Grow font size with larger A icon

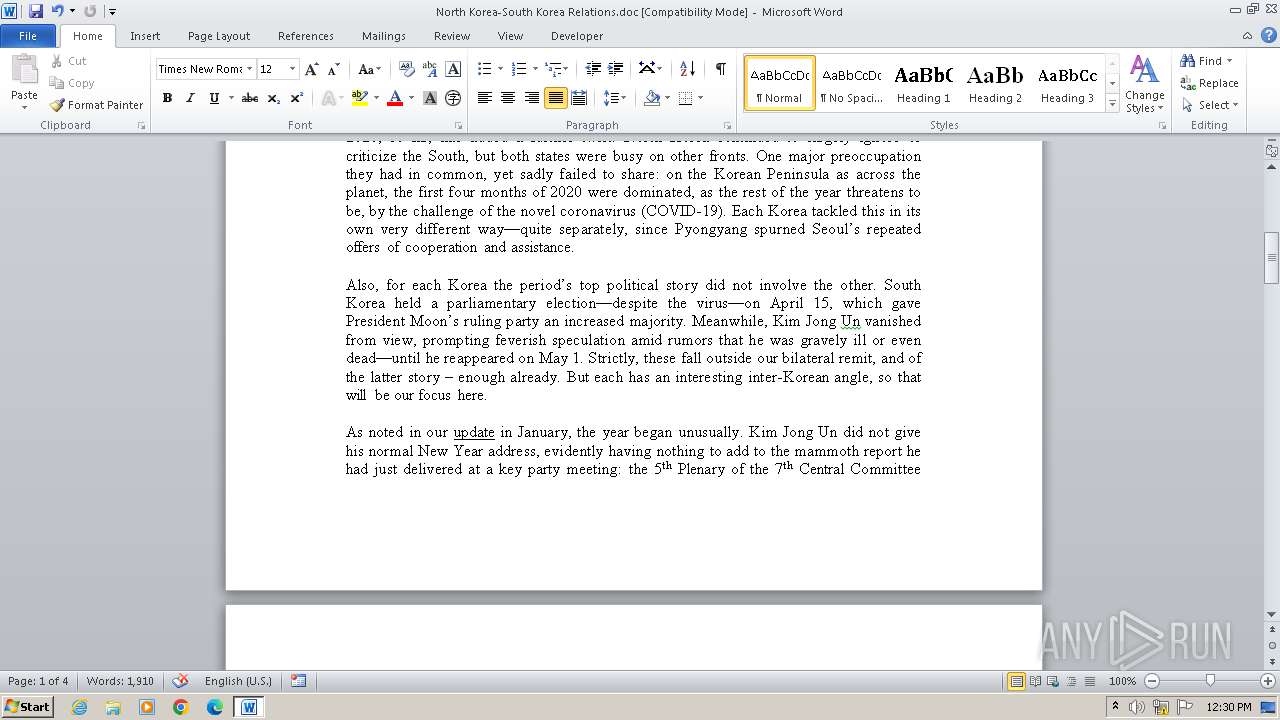[x=312, y=69]
